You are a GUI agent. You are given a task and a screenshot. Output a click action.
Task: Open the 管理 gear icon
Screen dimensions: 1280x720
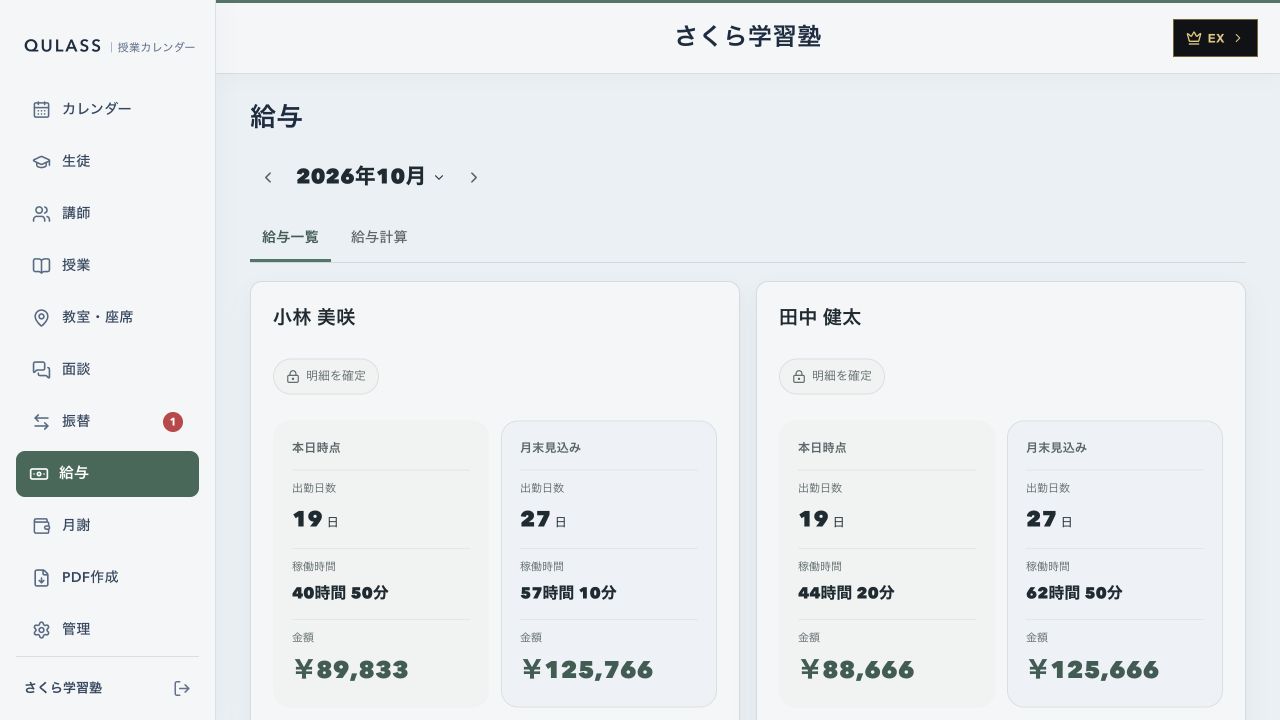click(x=41, y=629)
